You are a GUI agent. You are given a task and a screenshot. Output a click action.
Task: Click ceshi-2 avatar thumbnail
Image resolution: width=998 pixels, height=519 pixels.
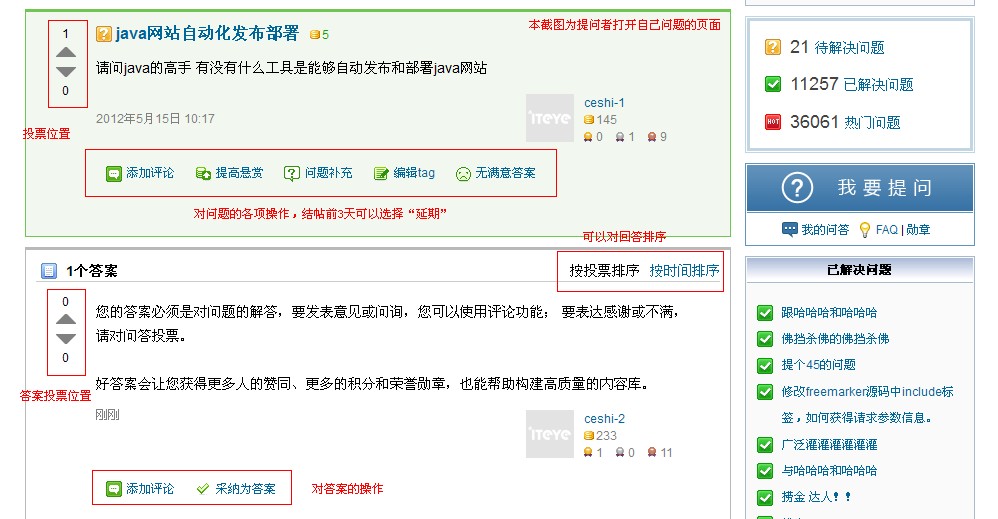(x=550, y=434)
